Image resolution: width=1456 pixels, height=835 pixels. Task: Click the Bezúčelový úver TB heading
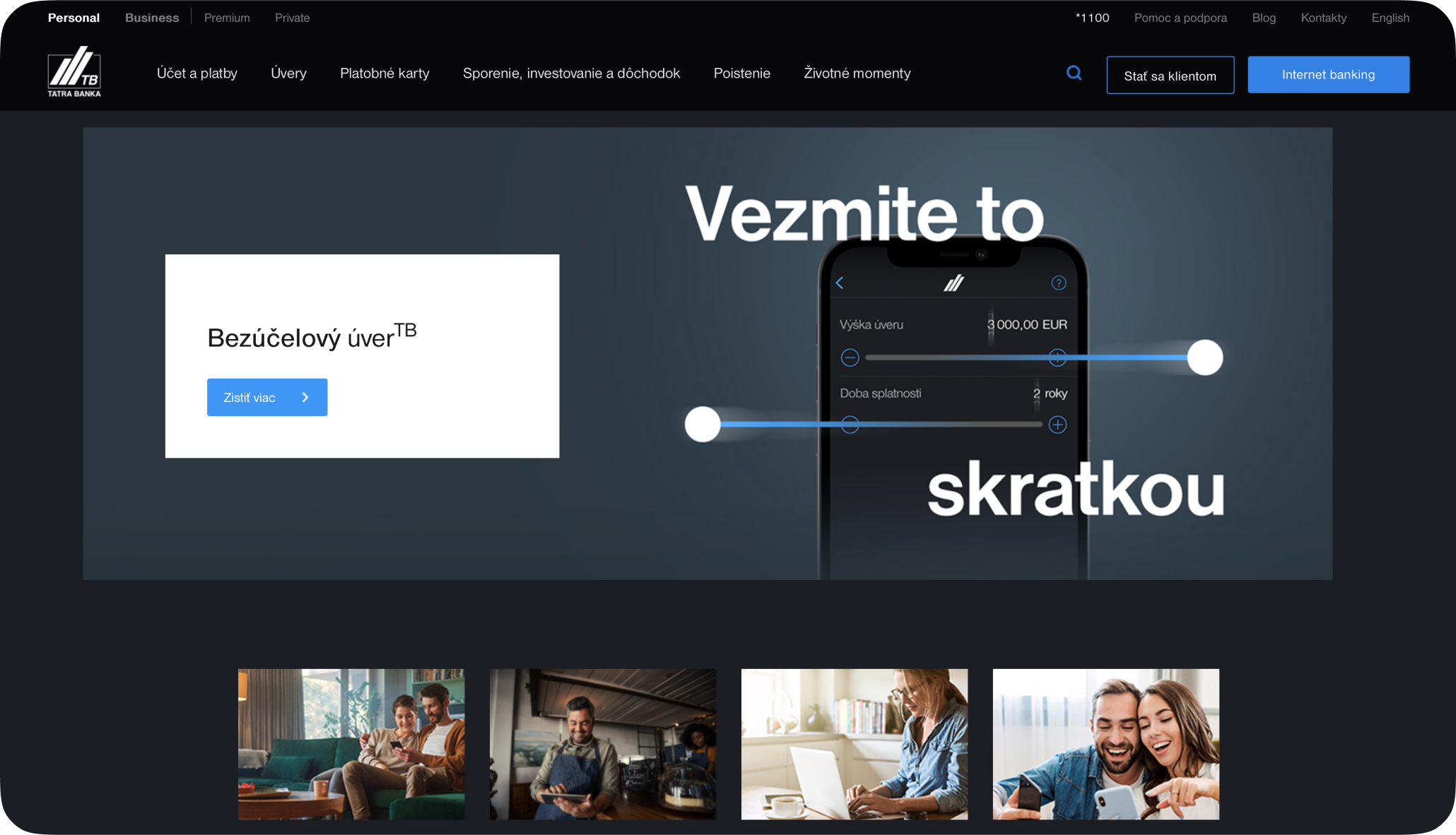(x=312, y=336)
